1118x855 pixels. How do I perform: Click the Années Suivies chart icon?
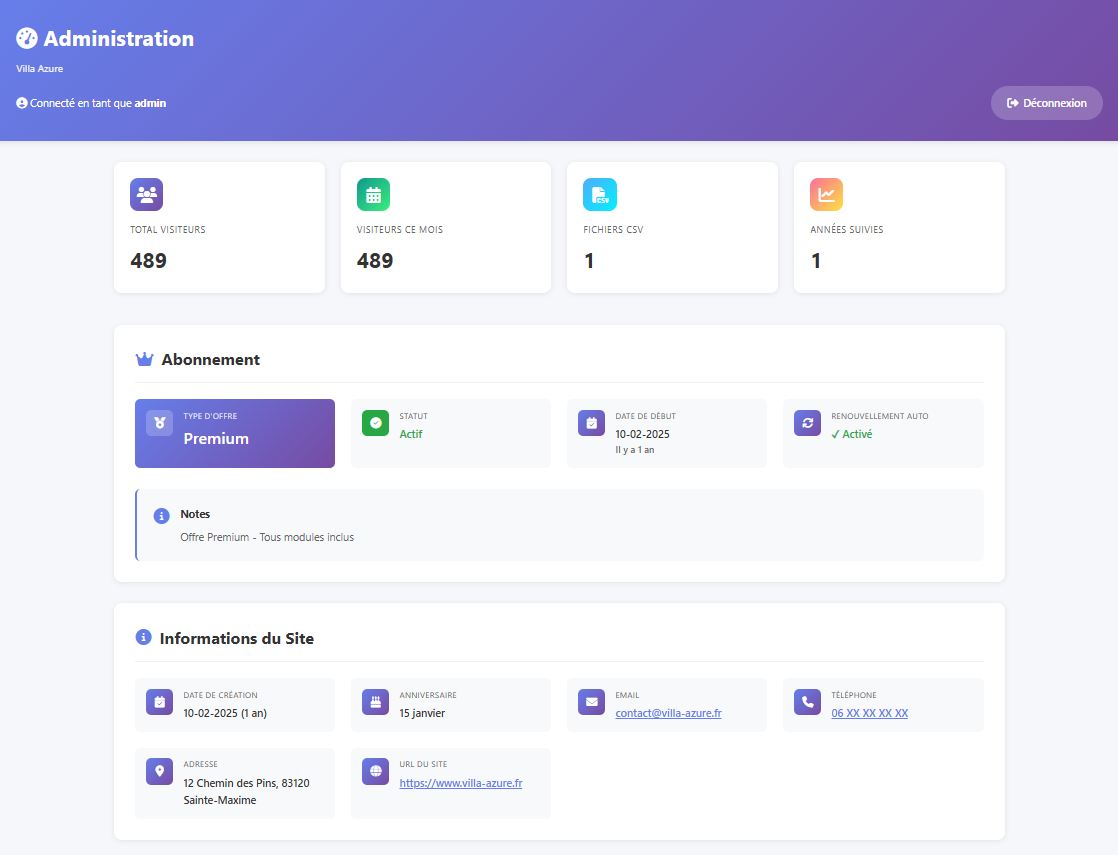pos(826,194)
